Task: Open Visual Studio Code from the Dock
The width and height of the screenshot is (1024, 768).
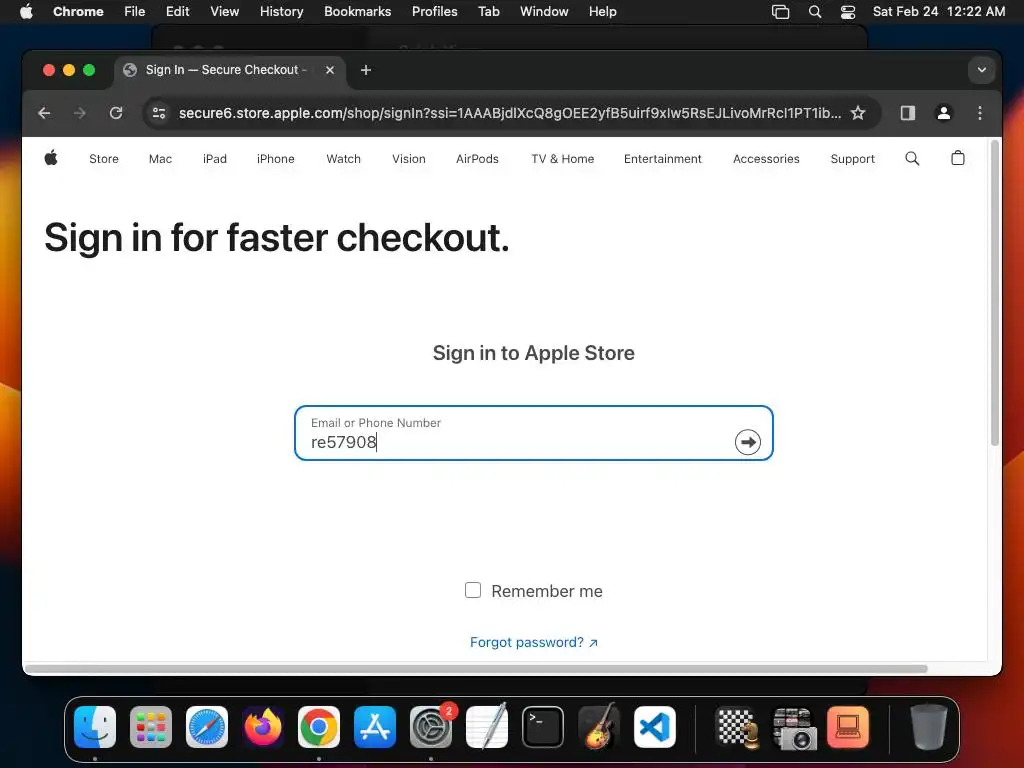Action: click(655, 727)
